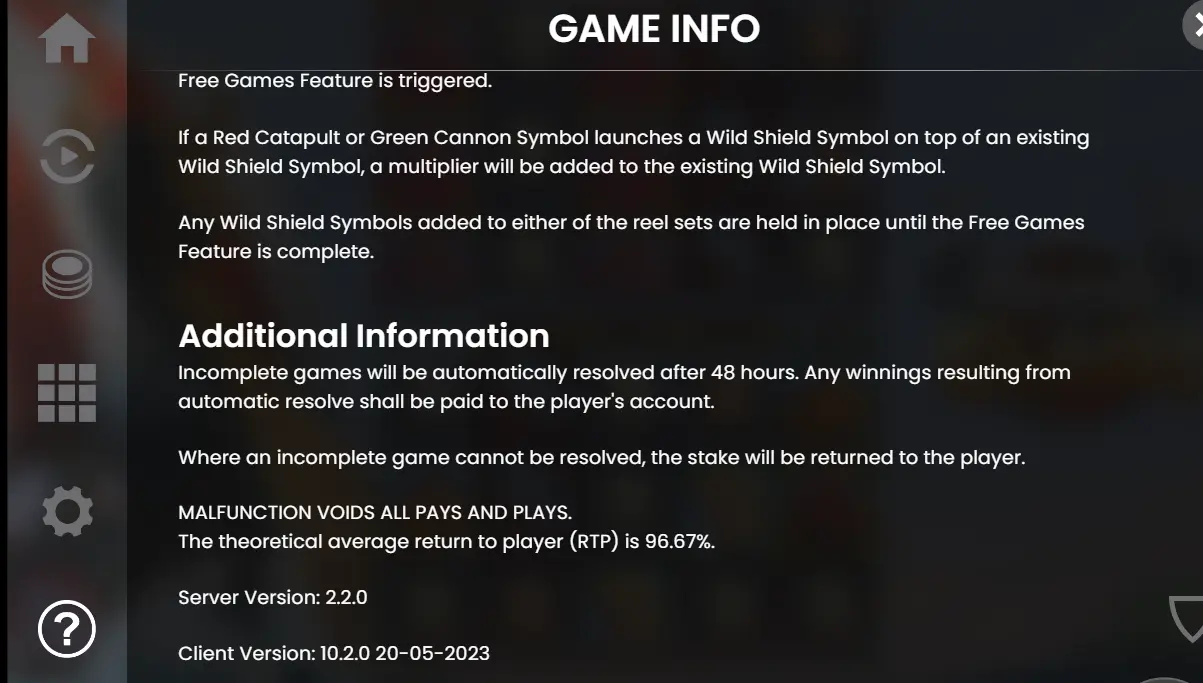Click the GAME INFO title
This screenshot has width=1203, height=683.
click(x=654, y=29)
